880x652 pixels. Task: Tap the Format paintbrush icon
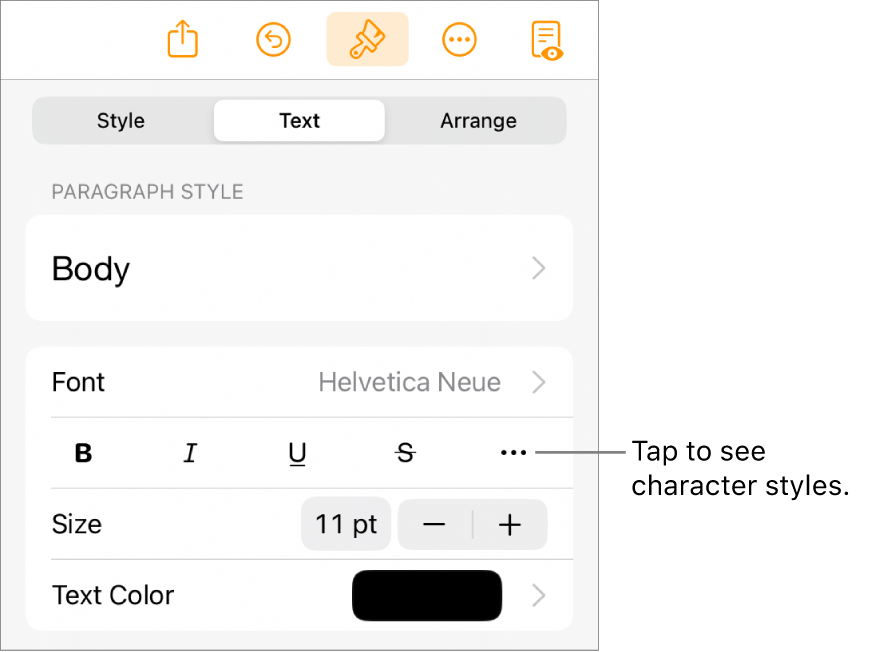coord(367,39)
